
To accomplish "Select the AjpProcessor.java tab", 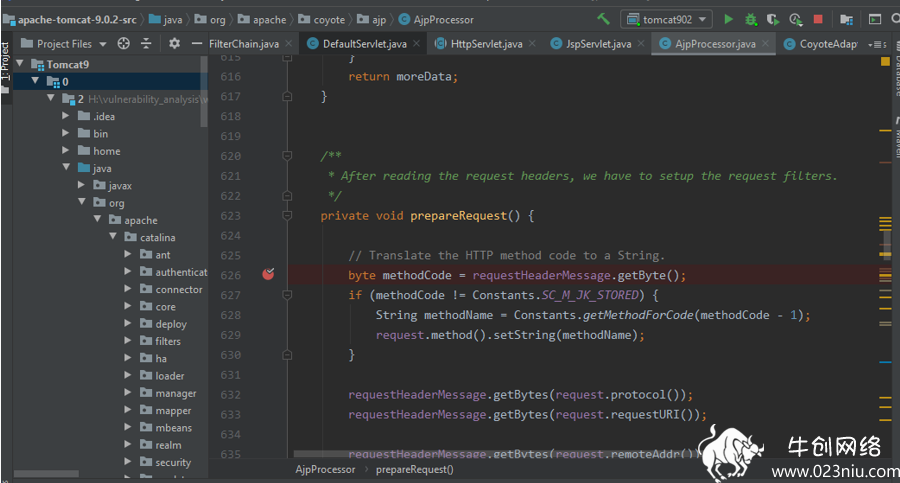I will point(715,44).
